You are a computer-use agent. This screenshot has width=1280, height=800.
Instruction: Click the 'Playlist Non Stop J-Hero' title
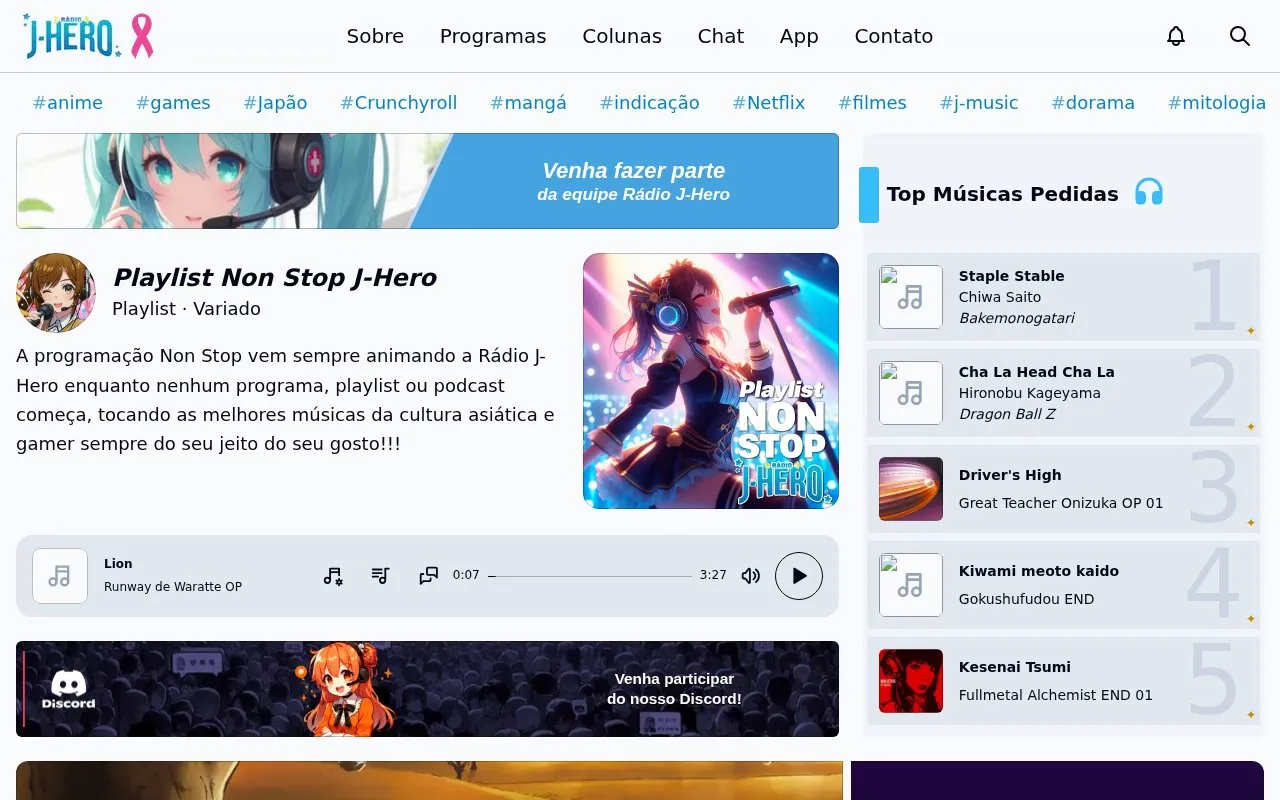click(x=274, y=277)
